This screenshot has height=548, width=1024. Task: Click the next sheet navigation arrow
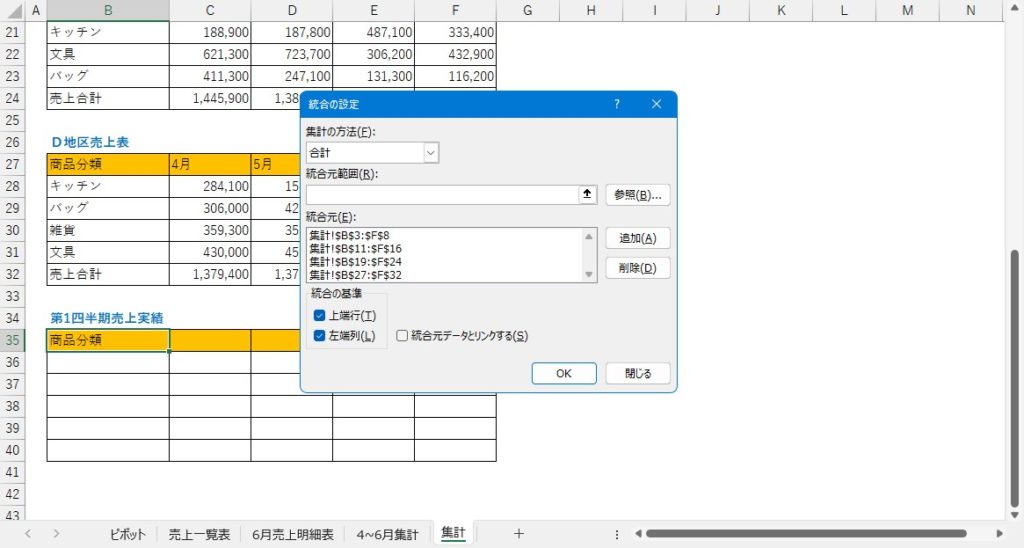(56, 534)
